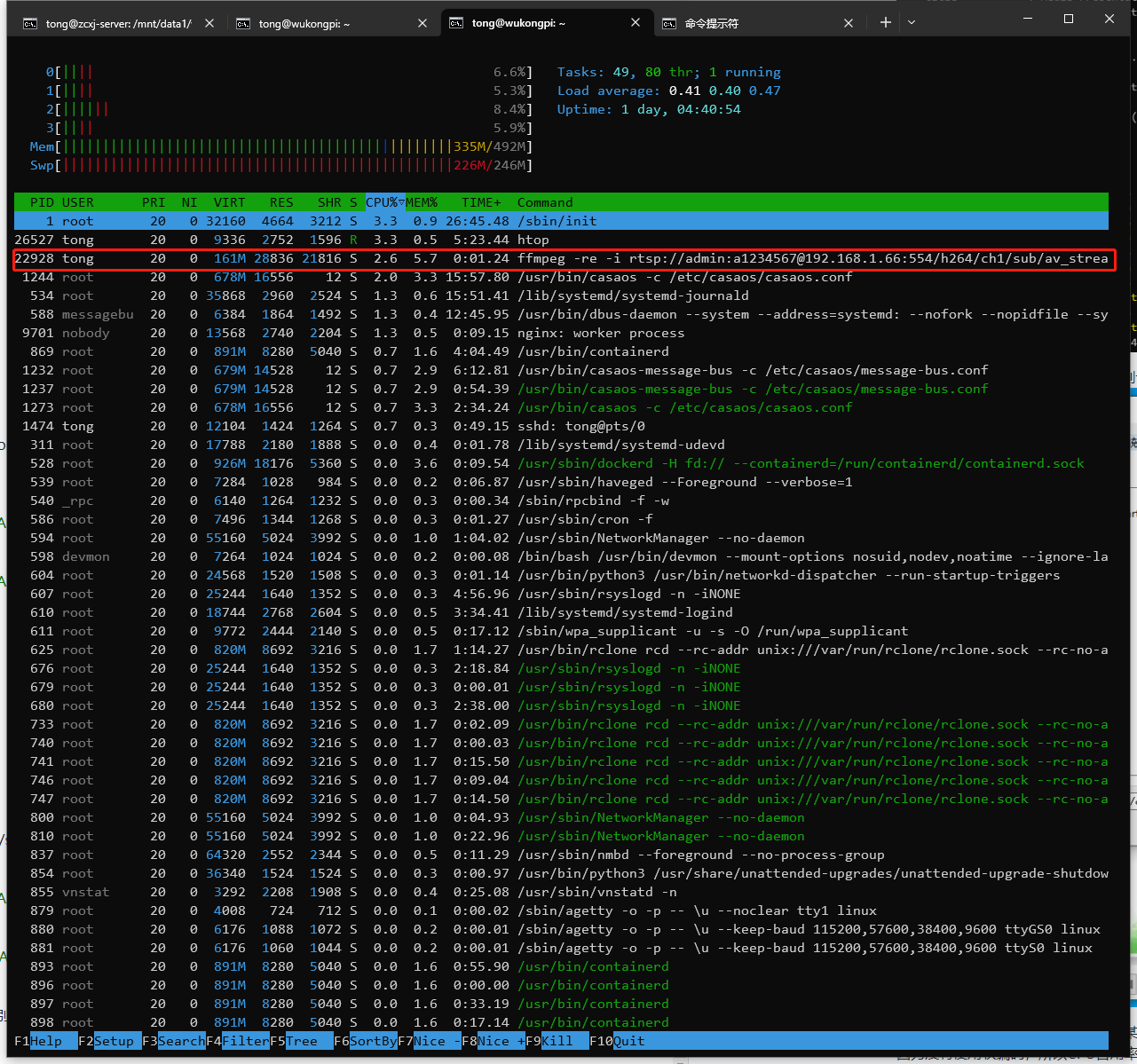Click the Load average values
This screenshot has width=1137, height=1064.
pyautogui.click(x=725, y=91)
